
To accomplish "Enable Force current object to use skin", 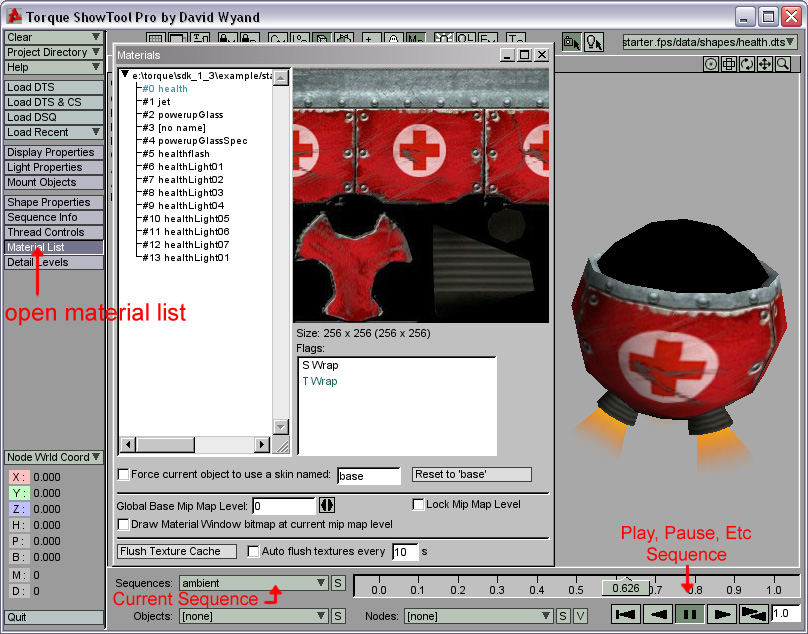I will (x=124, y=474).
